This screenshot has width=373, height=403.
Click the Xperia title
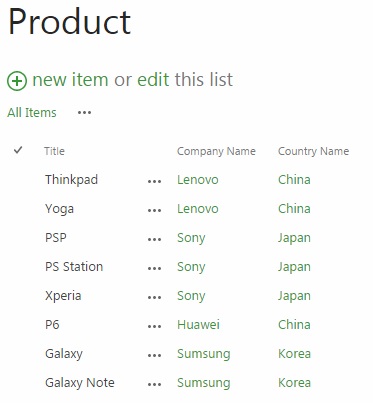tap(63, 296)
